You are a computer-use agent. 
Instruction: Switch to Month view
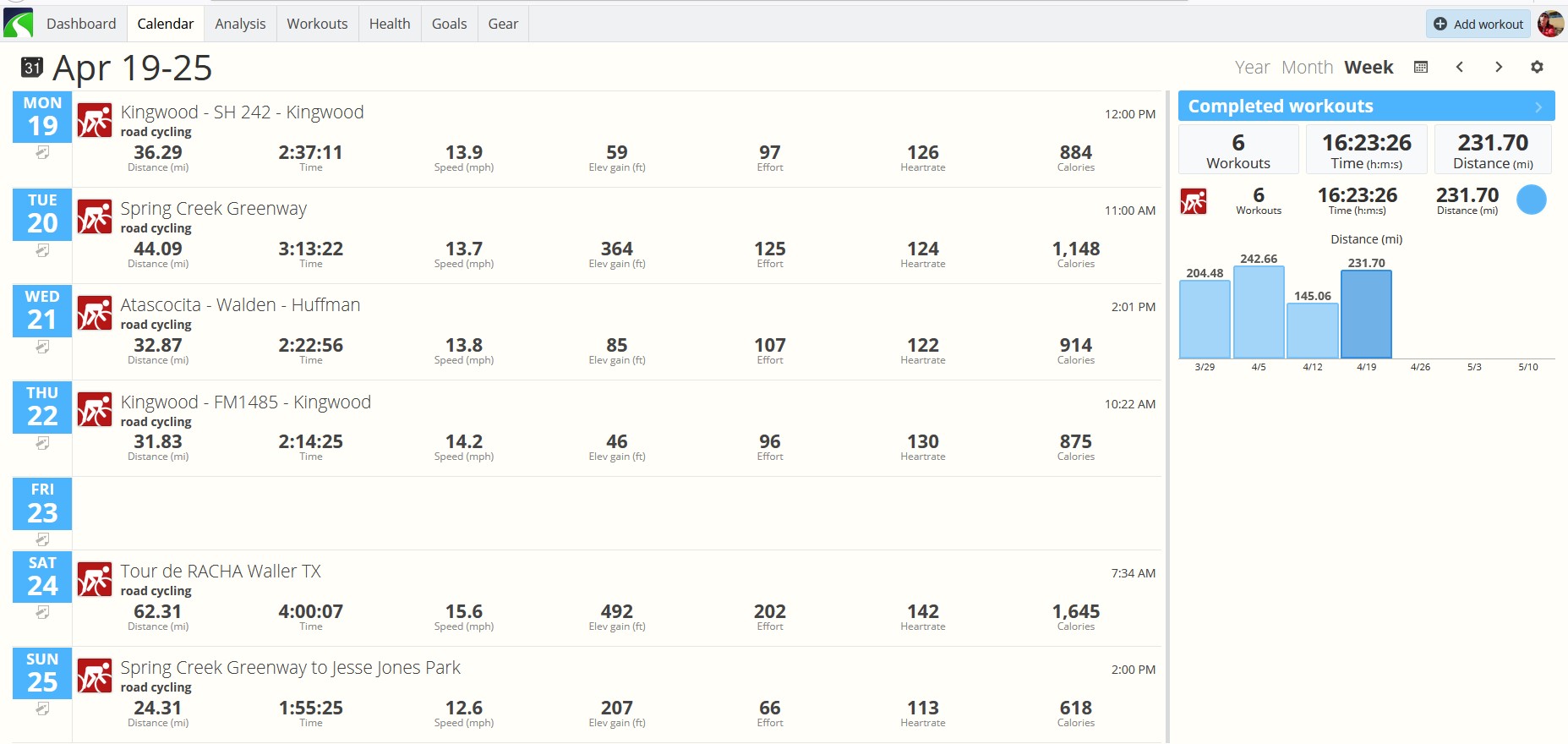point(1307,67)
